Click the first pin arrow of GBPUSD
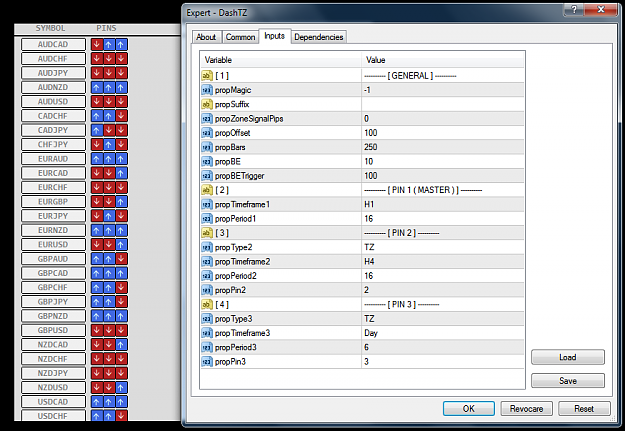Image resolution: width=625 pixels, height=431 pixels. [x=96, y=330]
